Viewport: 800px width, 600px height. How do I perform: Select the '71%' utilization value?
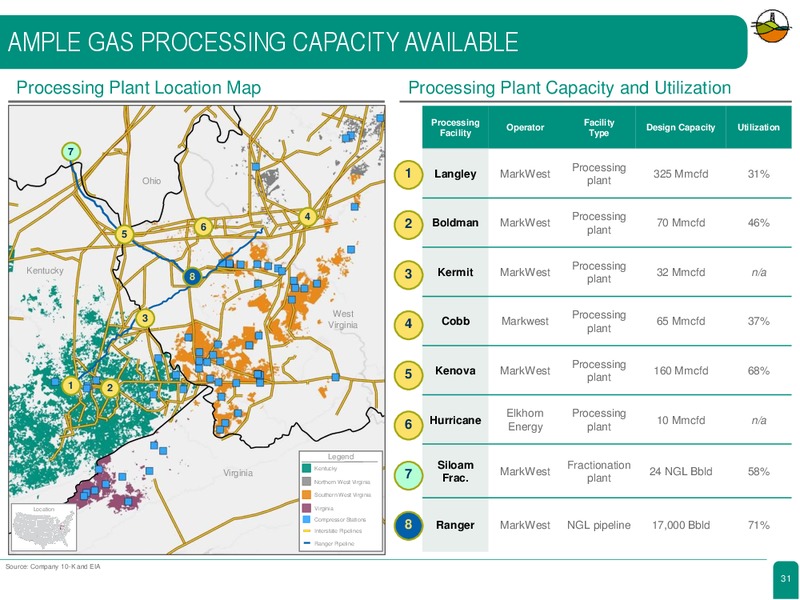tap(759, 525)
